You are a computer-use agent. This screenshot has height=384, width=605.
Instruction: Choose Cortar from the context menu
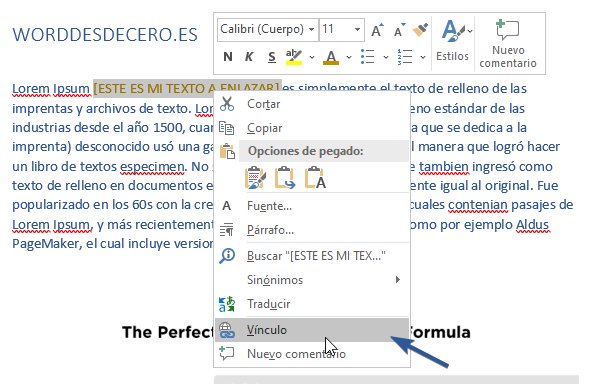click(312, 104)
